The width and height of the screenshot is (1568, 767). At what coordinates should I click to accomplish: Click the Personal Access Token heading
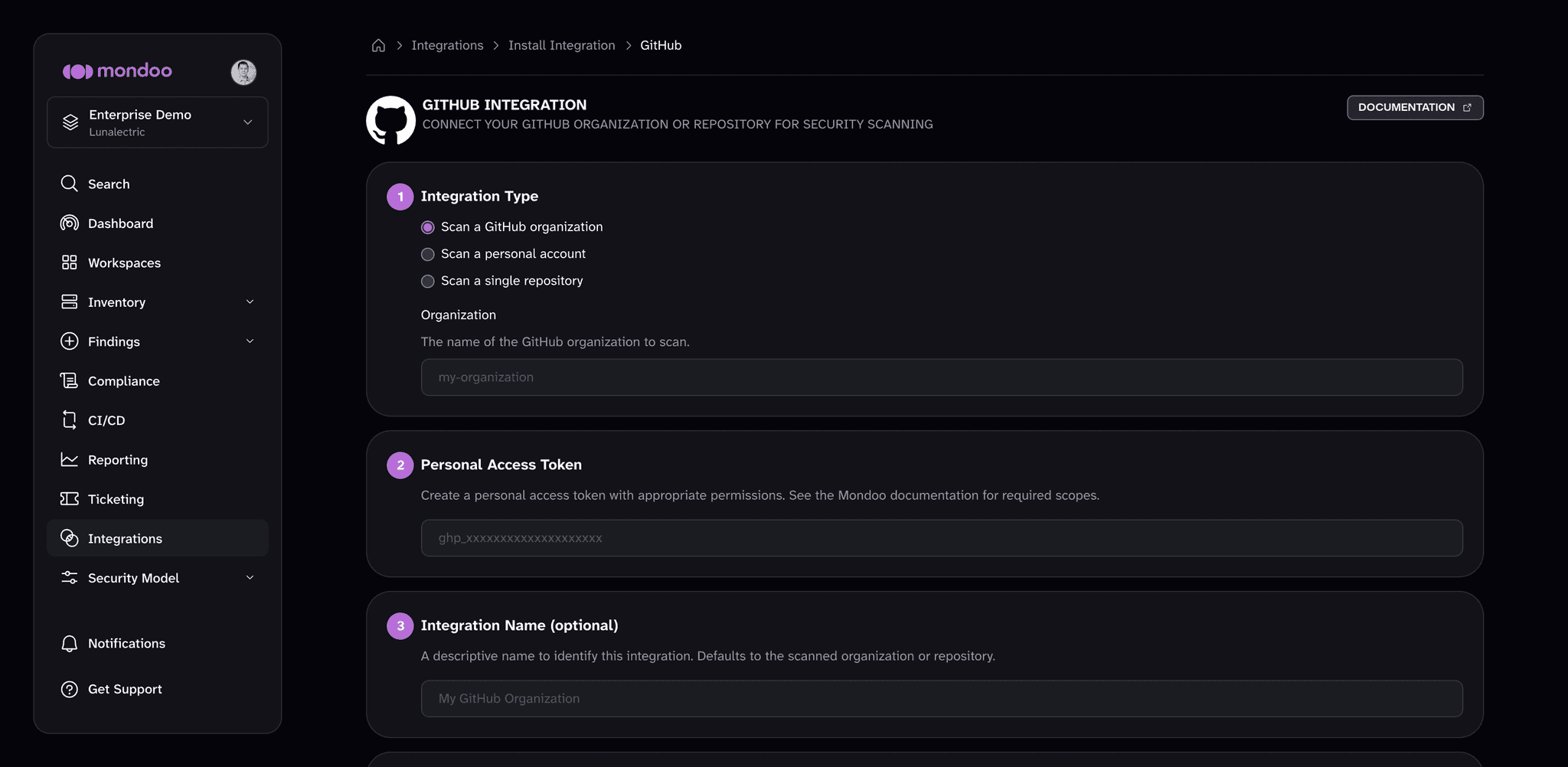pos(501,465)
